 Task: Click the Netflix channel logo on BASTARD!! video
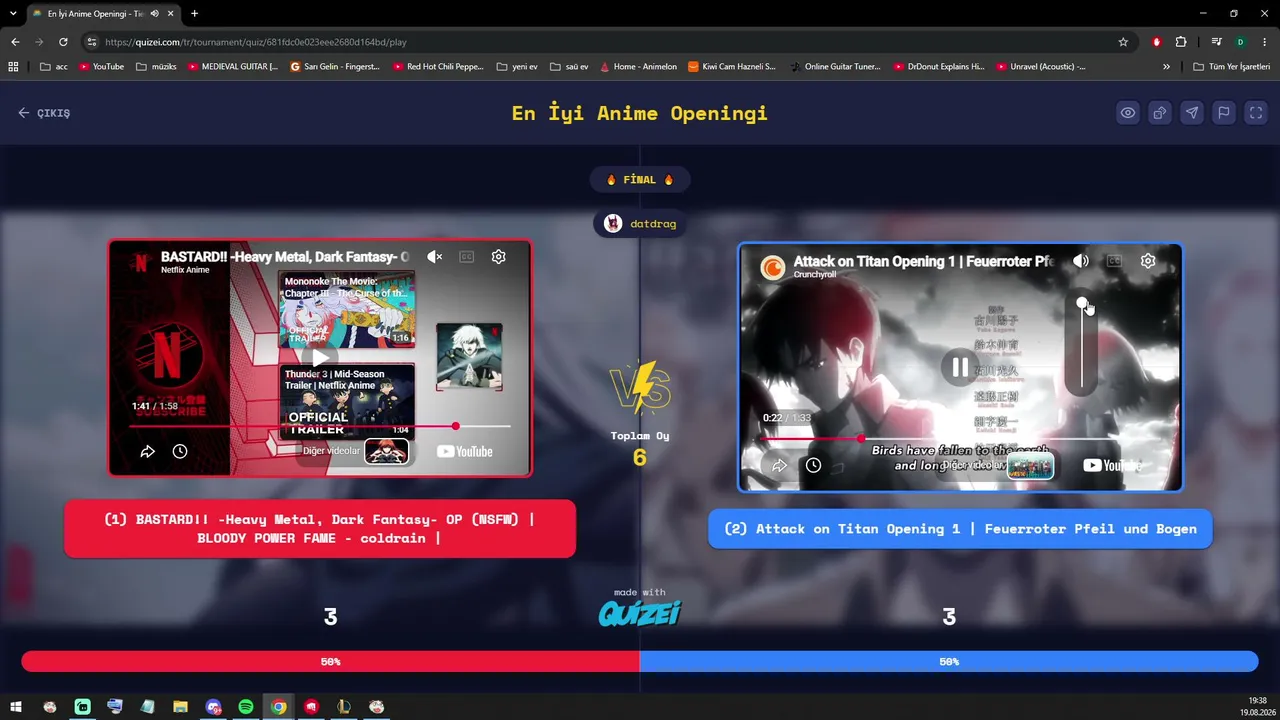141,262
